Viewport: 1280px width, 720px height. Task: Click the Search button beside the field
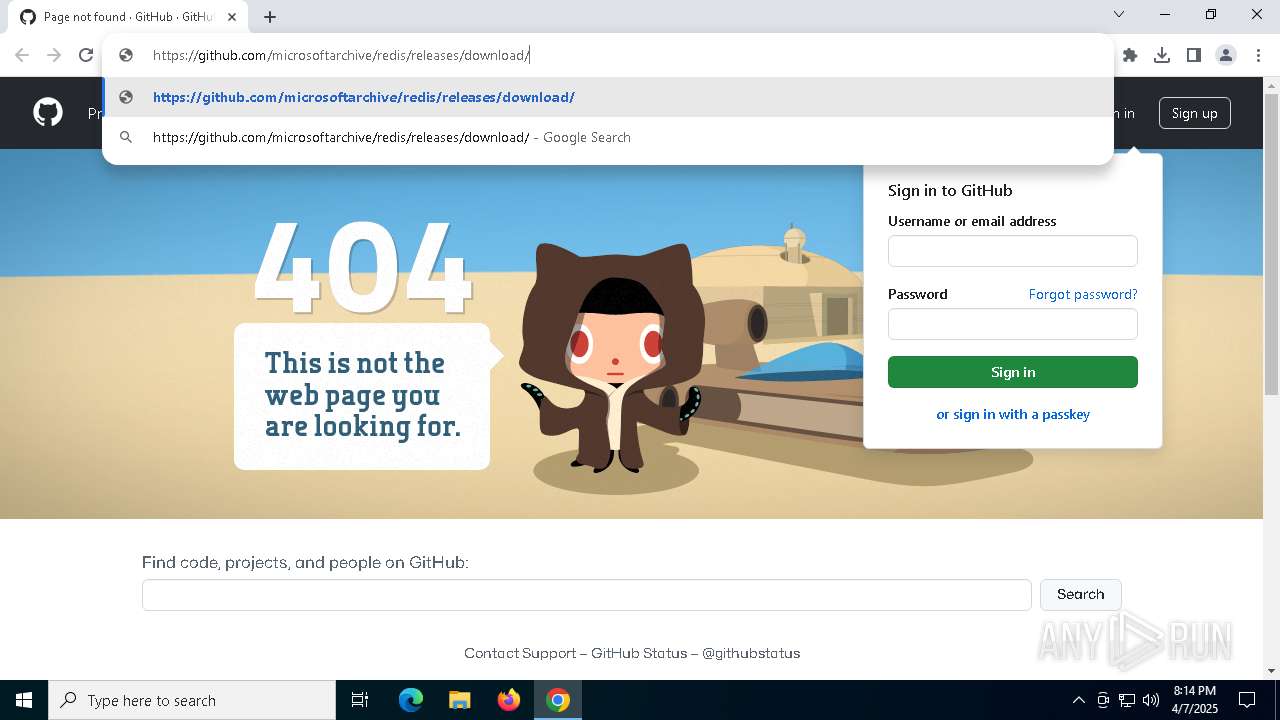(1080, 594)
